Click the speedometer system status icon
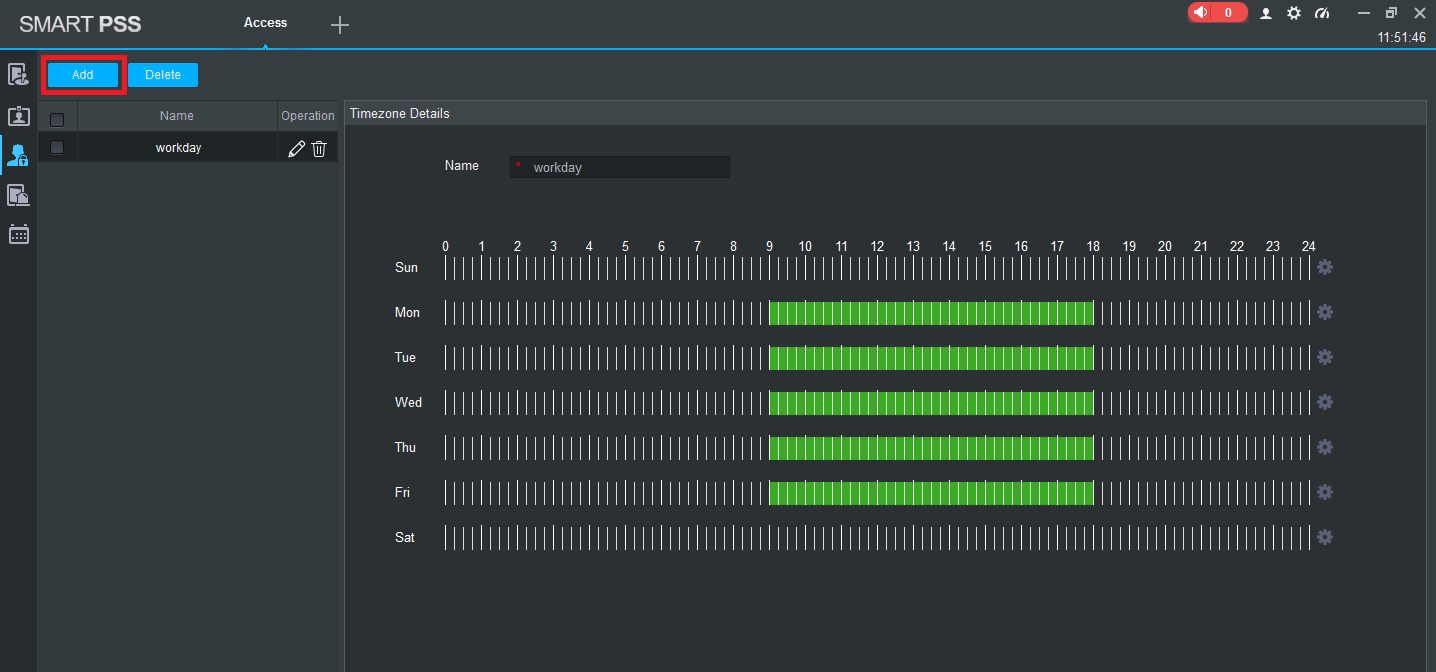The height and width of the screenshot is (672, 1436). click(x=1322, y=14)
